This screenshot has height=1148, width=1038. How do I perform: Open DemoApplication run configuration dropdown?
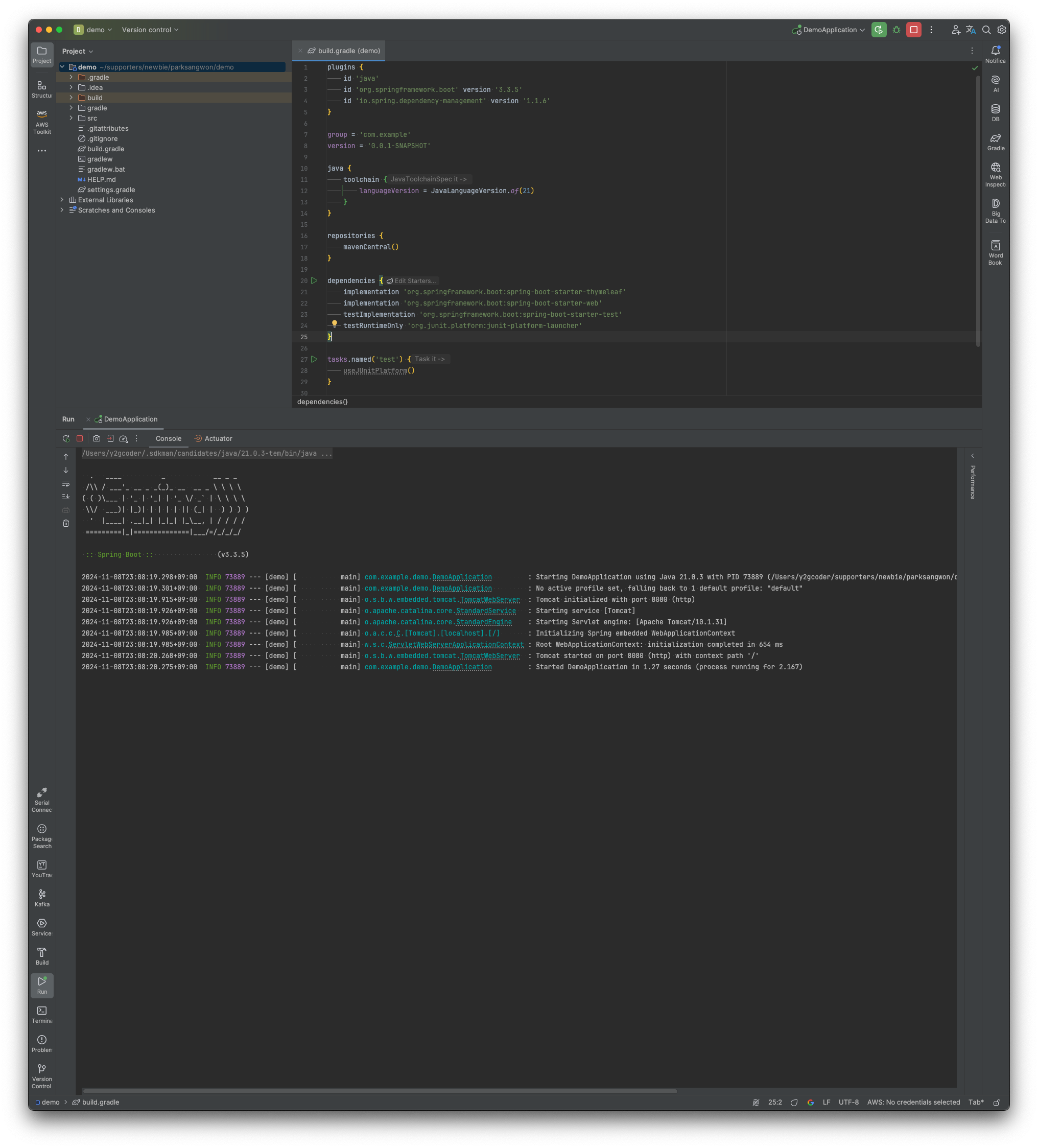pyautogui.click(x=829, y=30)
